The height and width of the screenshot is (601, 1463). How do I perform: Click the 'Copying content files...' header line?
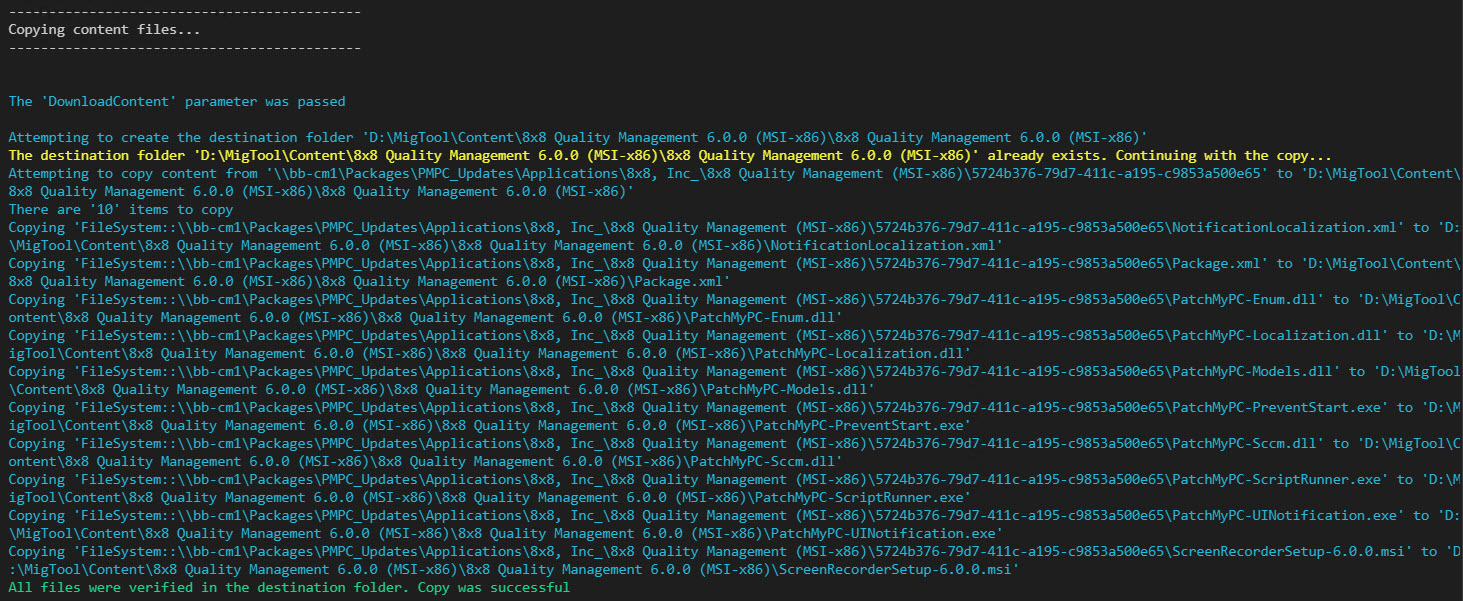[105, 30]
